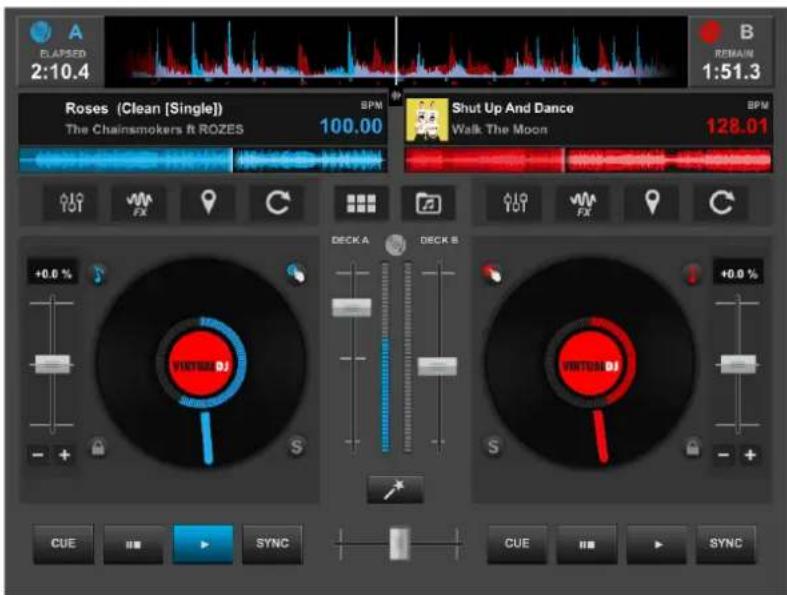The height and width of the screenshot is (595, 787).
Task: Click the Deck A BPM value 100.00
Action: pos(351,126)
